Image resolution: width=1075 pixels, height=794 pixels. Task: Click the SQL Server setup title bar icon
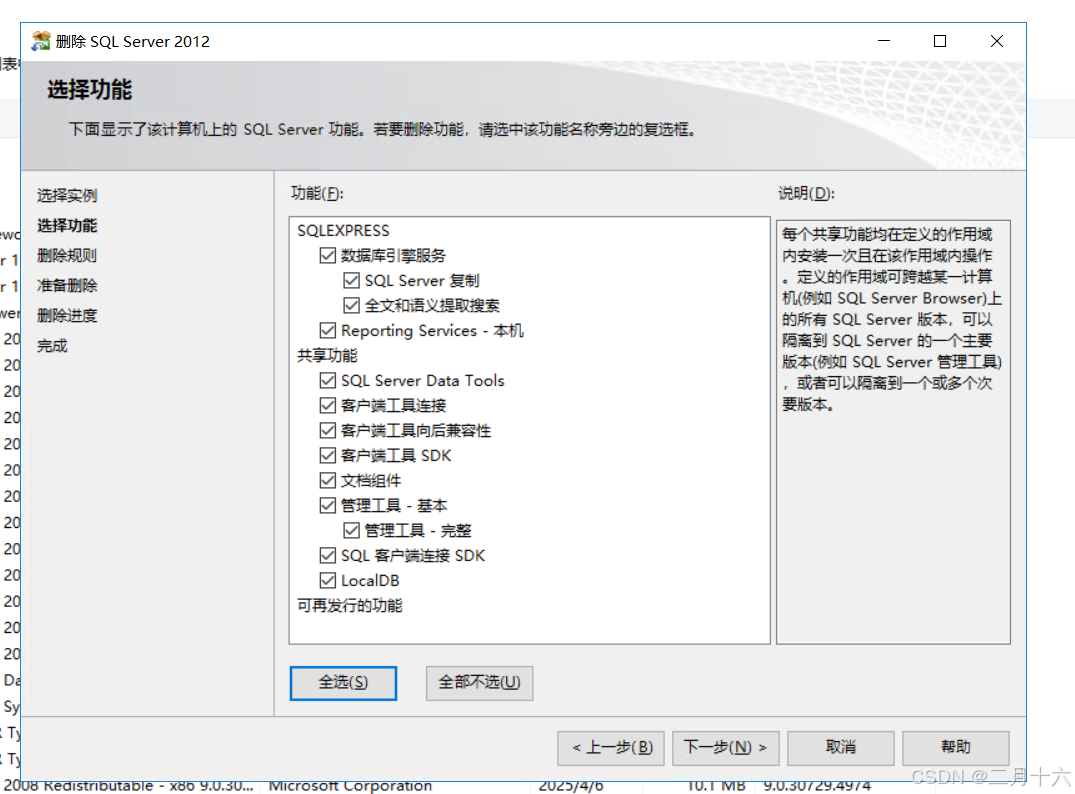click(40, 41)
